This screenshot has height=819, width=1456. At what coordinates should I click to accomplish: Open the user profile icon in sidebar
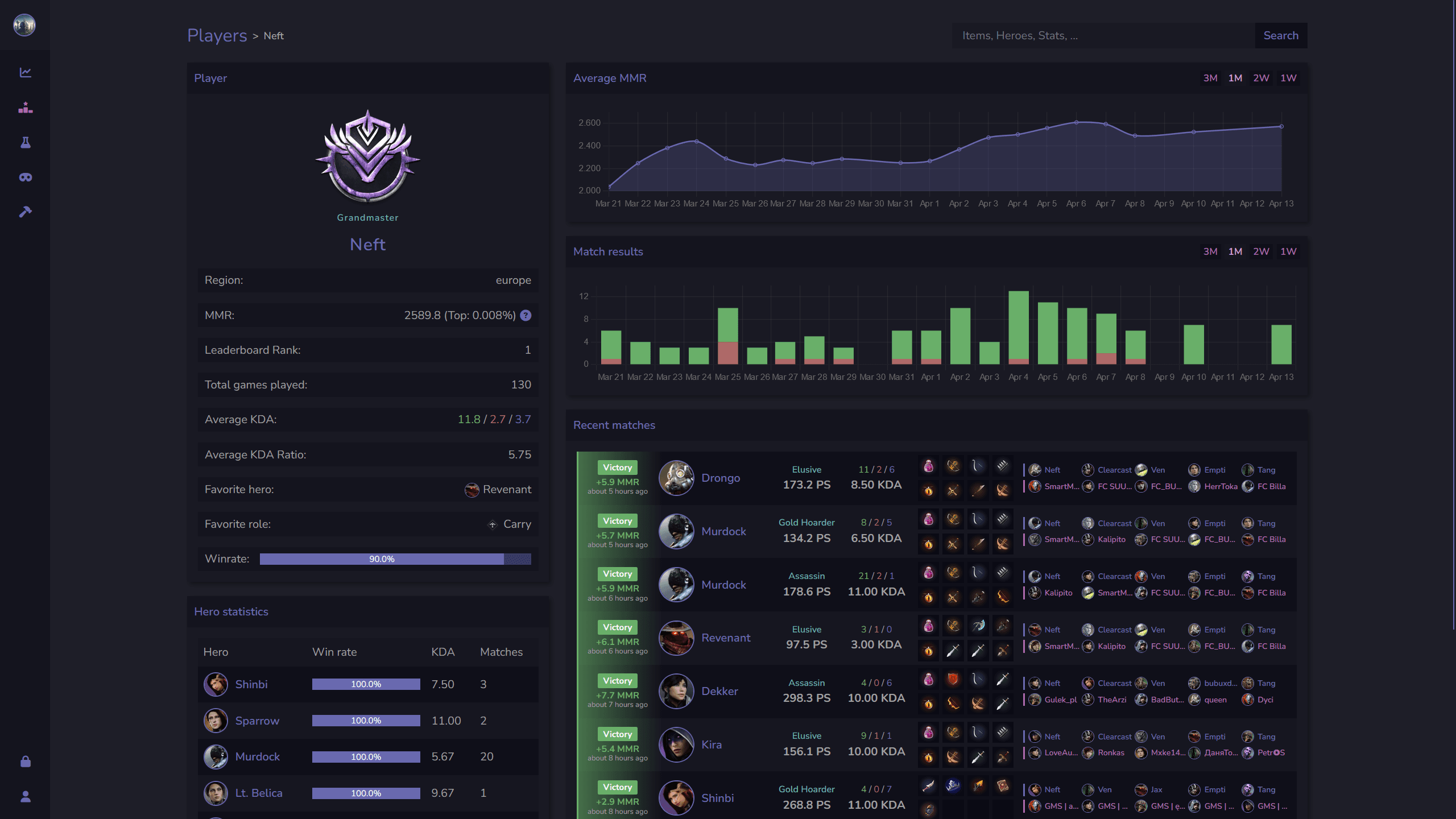(25, 797)
